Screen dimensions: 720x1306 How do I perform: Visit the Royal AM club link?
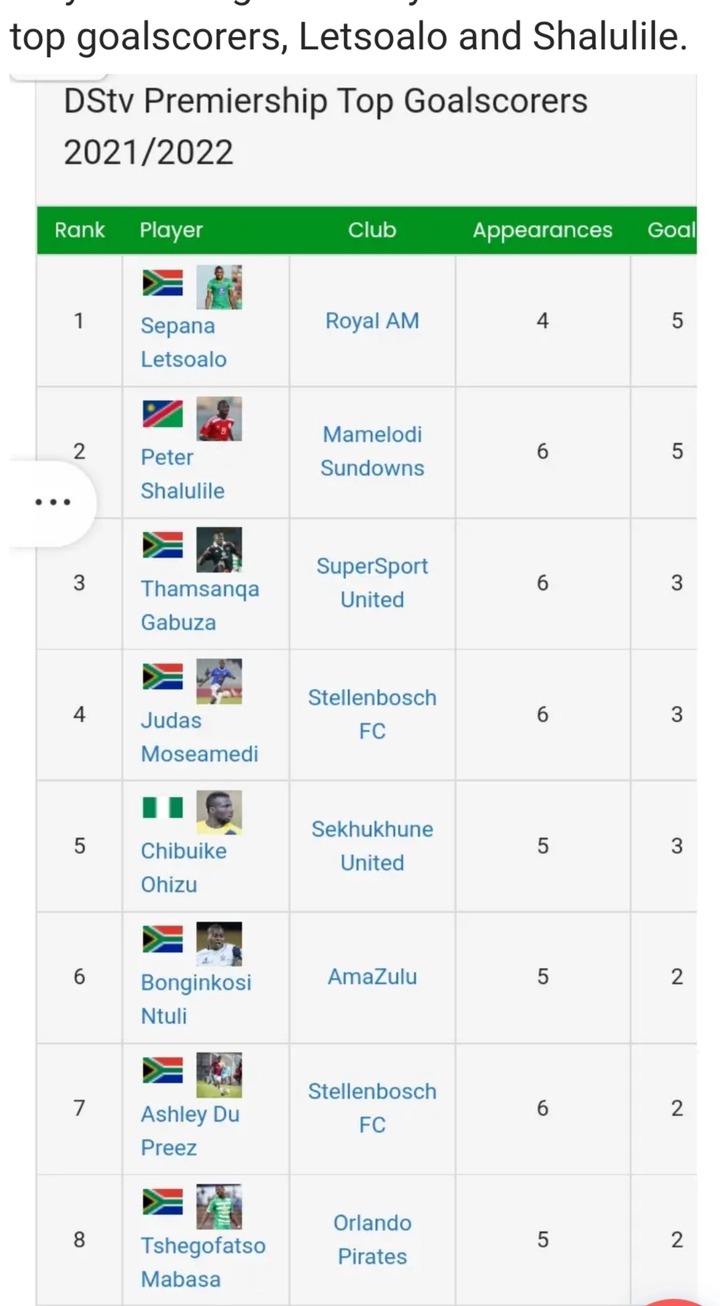(x=372, y=321)
